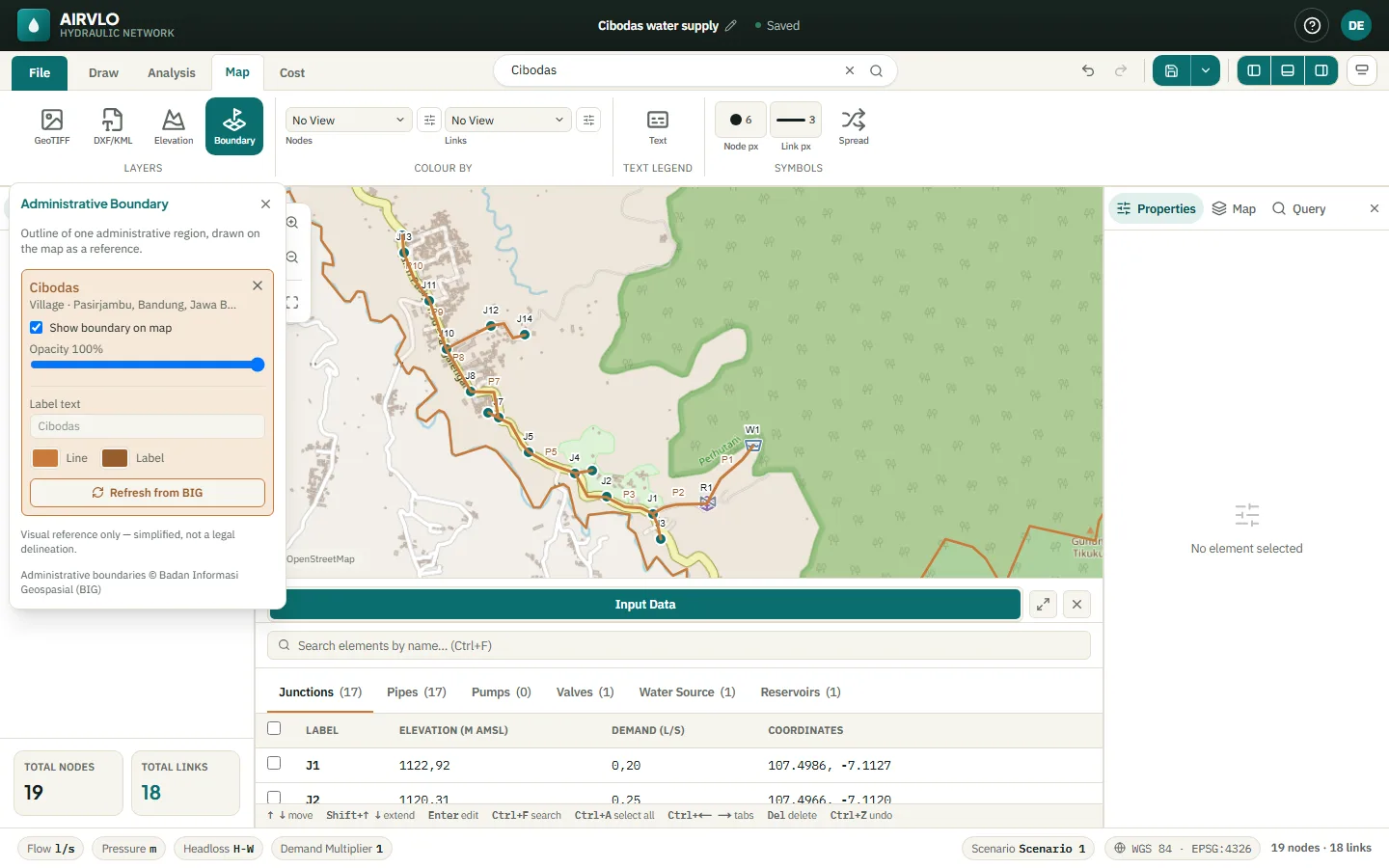Image resolution: width=1389 pixels, height=868 pixels.
Task: Click the Spread symbols icon
Action: point(854,126)
